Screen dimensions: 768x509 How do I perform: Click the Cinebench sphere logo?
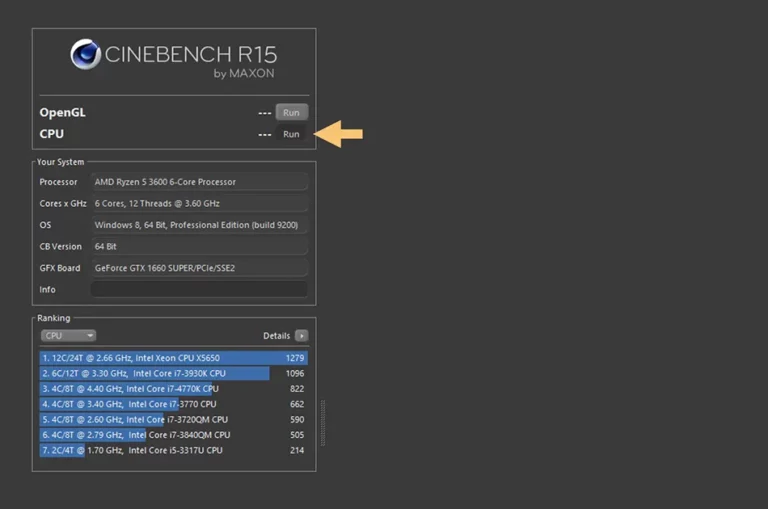point(85,54)
